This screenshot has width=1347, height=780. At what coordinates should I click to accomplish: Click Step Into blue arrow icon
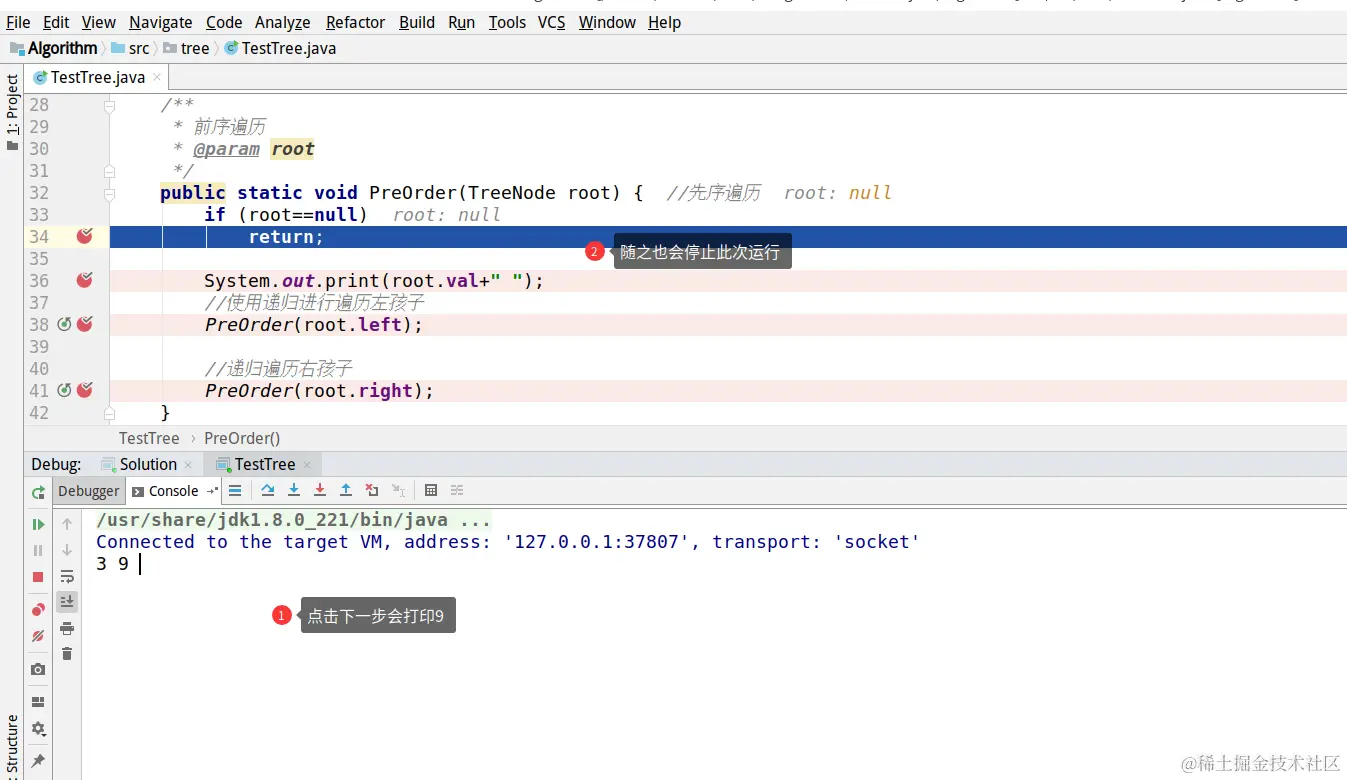(x=294, y=490)
